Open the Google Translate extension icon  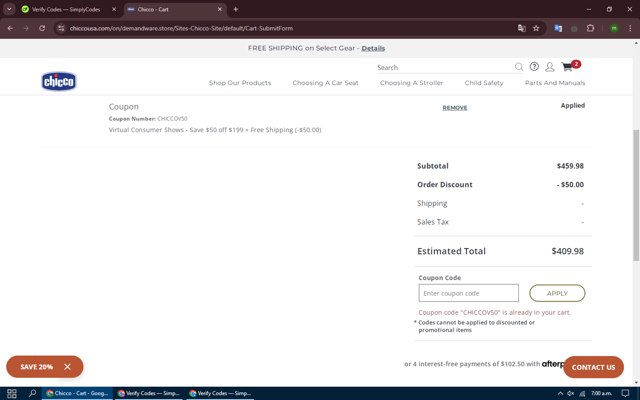558,28
